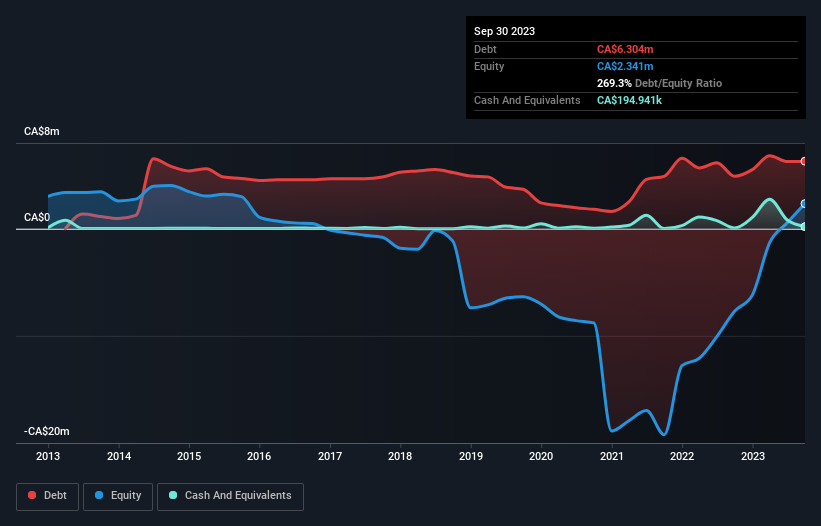The height and width of the screenshot is (526, 821).
Task: Click the 2022 x-axis label
Action: pyautogui.click(x=682, y=456)
